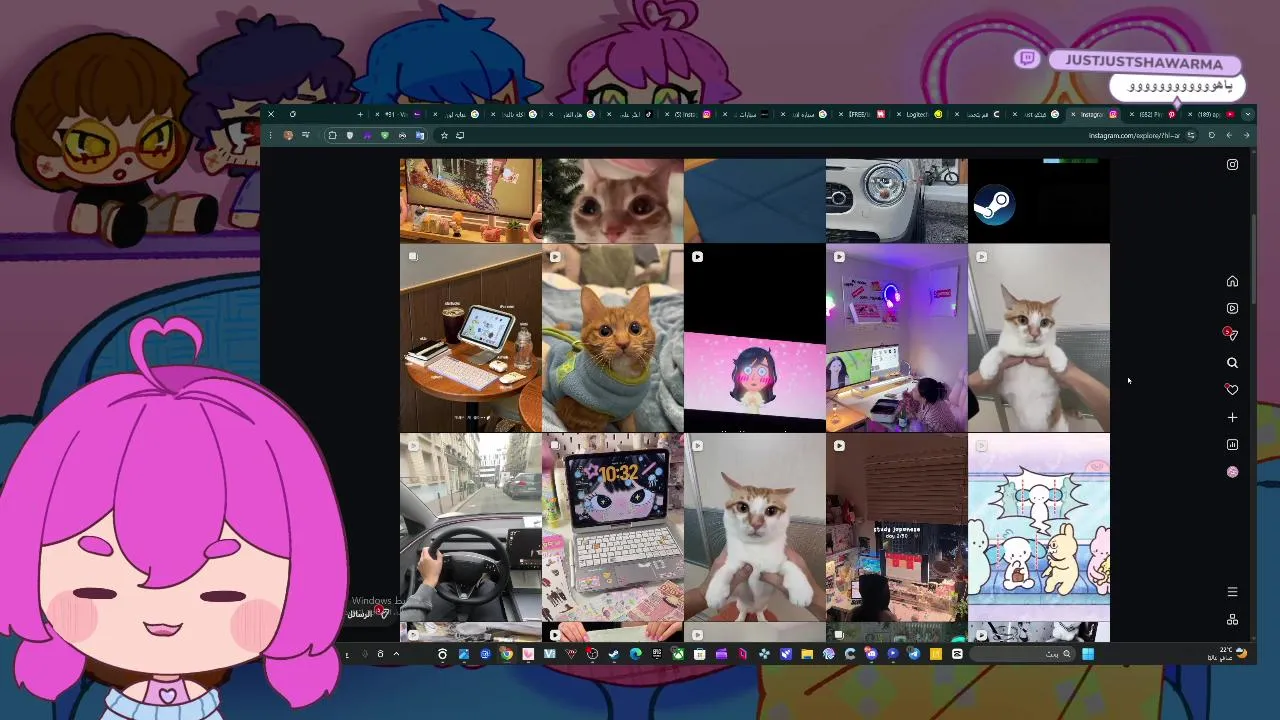Open the orange cat in sweater post
Image resolution: width=1280 pixels, height=720 pixels.
coord(612,338)
